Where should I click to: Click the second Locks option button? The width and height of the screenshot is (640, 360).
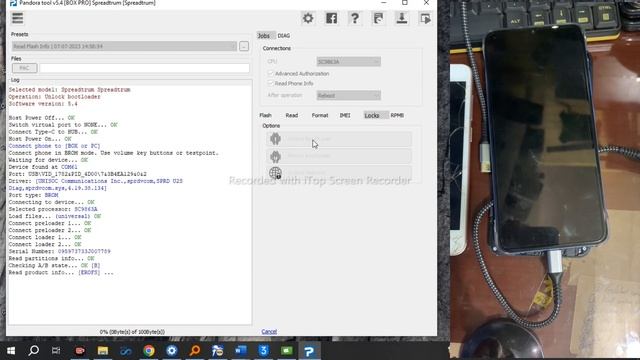tap(339, 156)
